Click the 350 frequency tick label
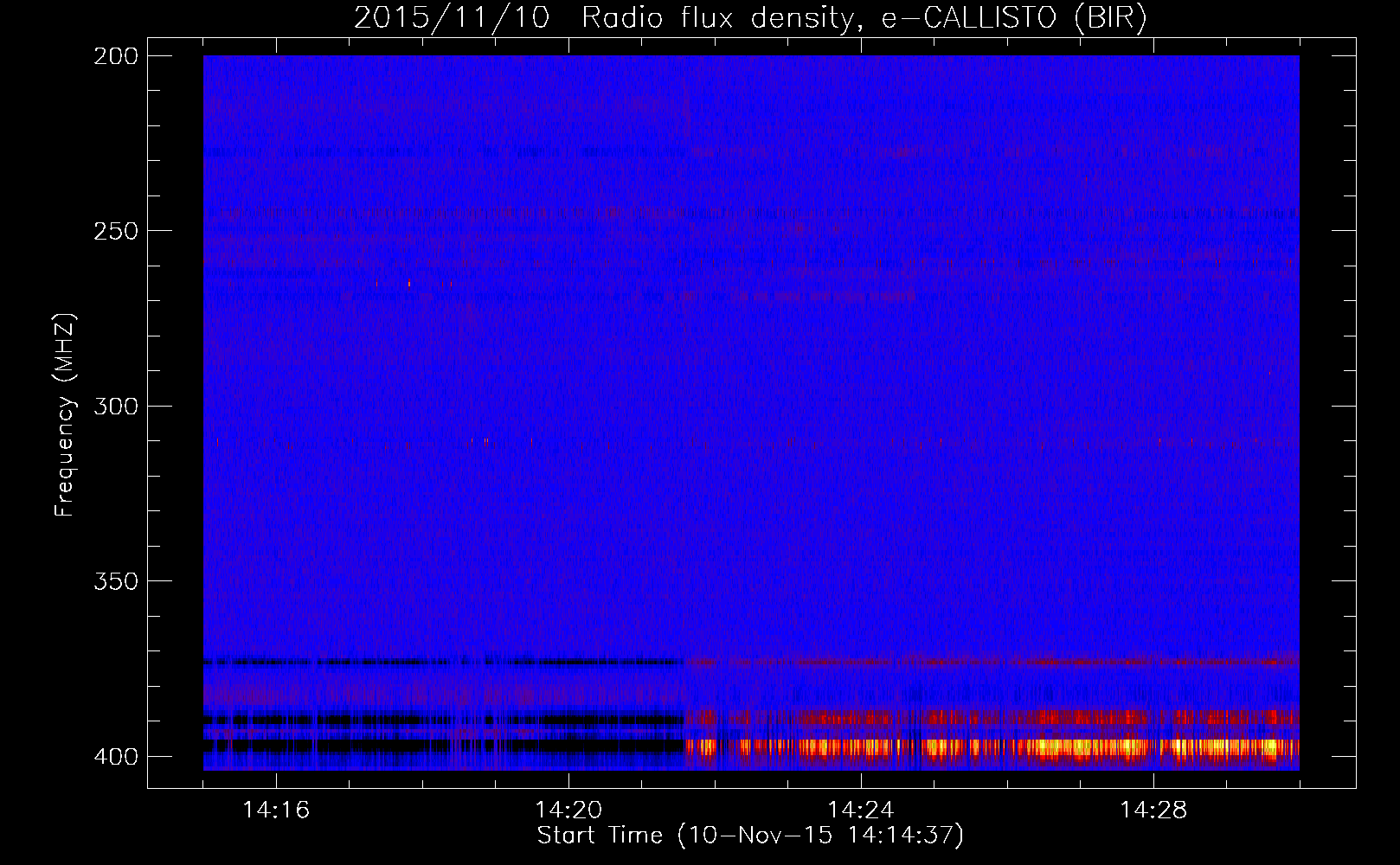The height and width of the screenshot is (865, 1400). (x=116, y=581)
